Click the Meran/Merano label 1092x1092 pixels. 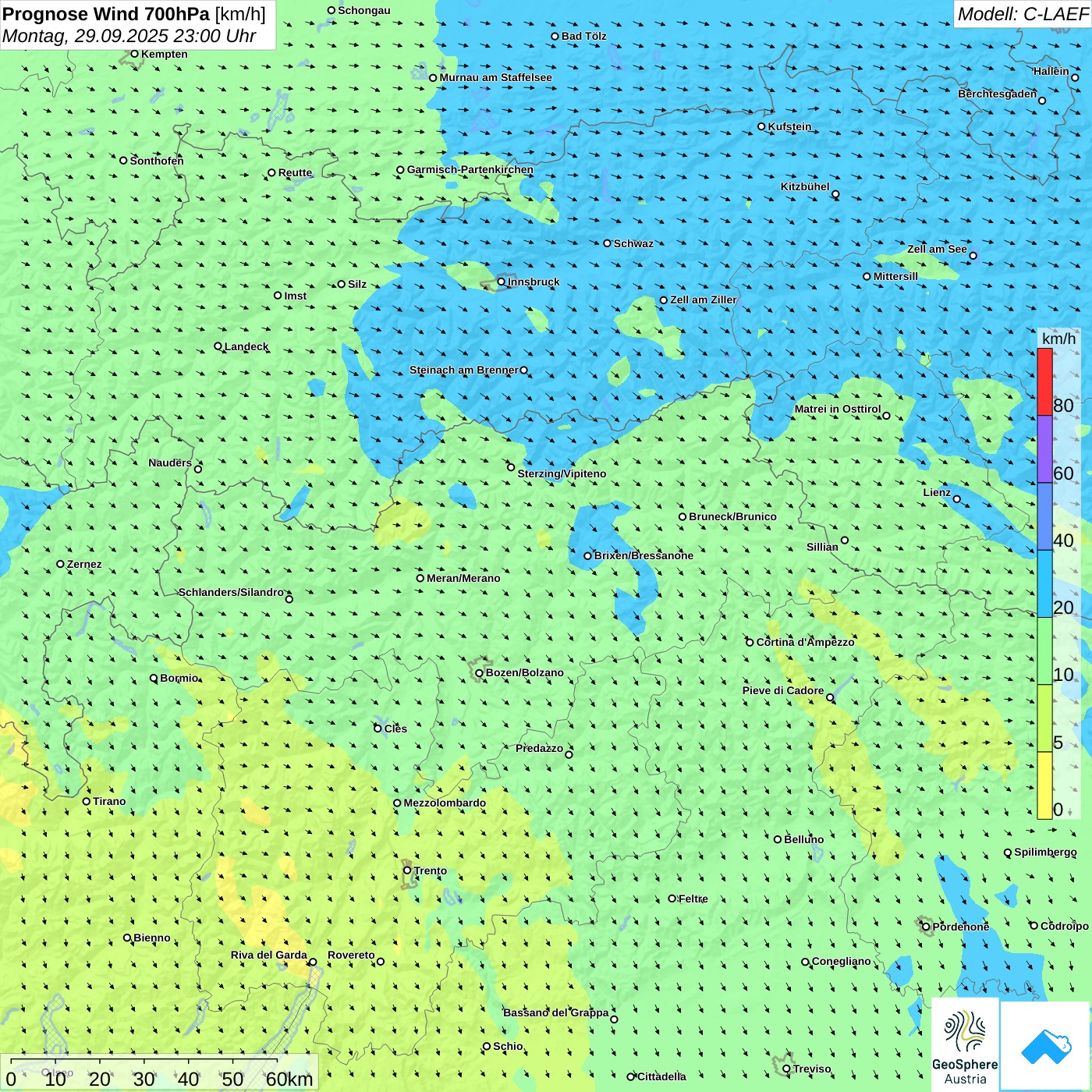(463, 578)
